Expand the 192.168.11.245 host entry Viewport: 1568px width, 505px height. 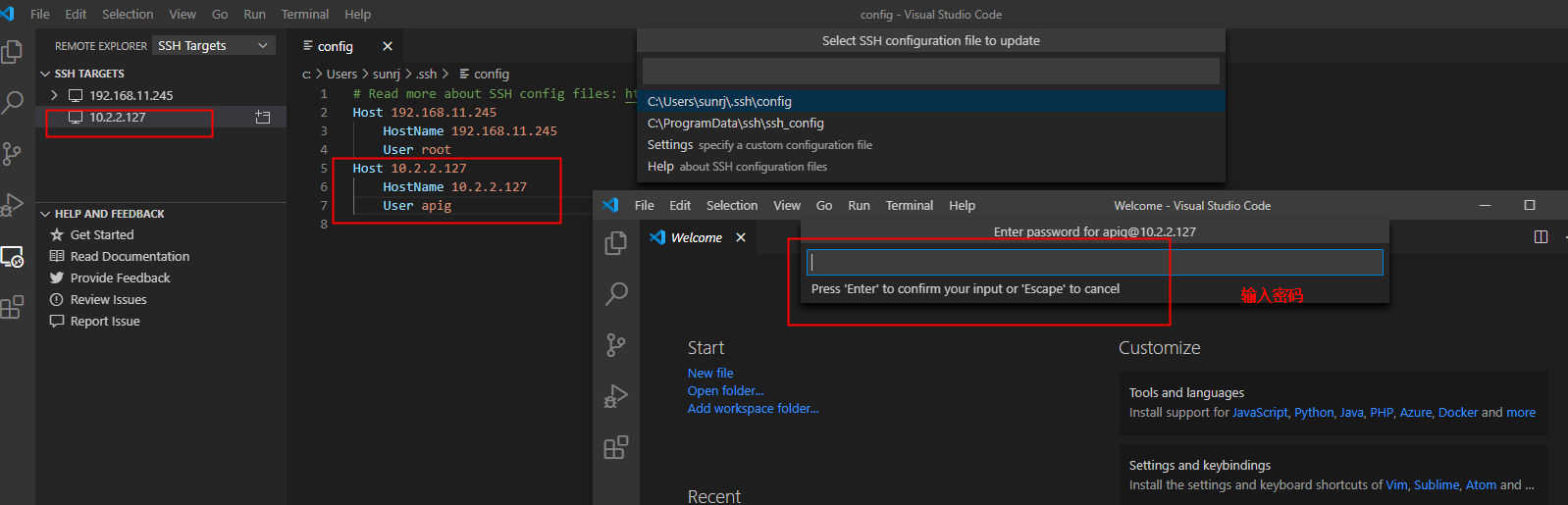tap(54, 95)
